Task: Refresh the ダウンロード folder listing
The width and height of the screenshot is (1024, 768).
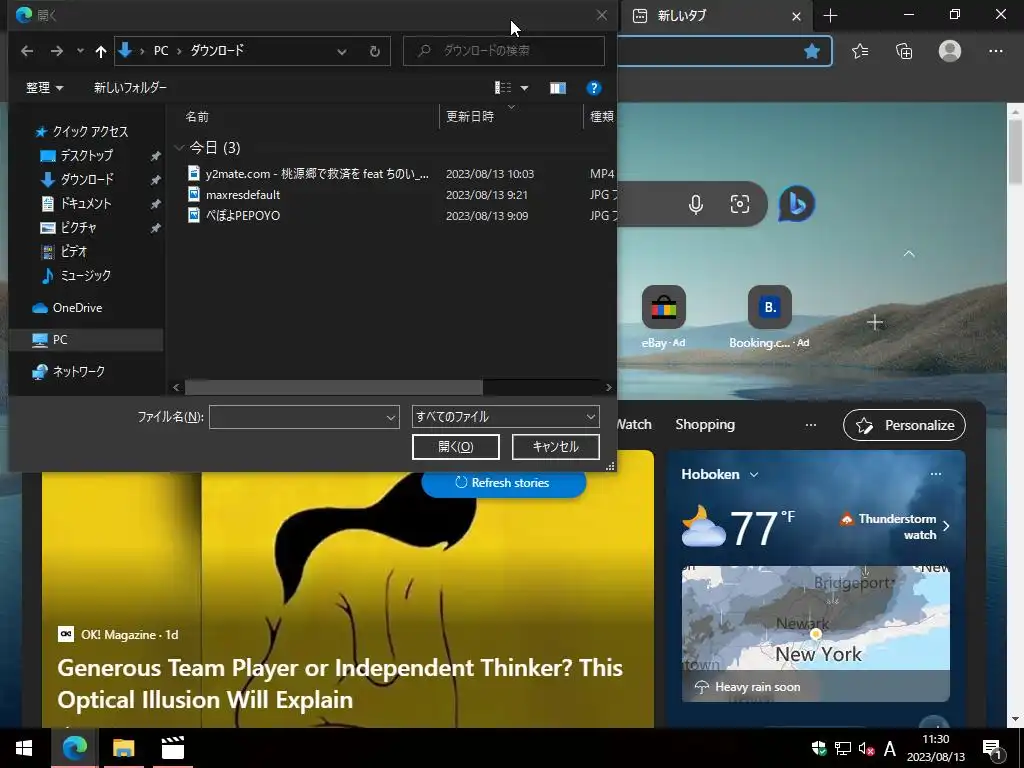Action: (375, 51)
